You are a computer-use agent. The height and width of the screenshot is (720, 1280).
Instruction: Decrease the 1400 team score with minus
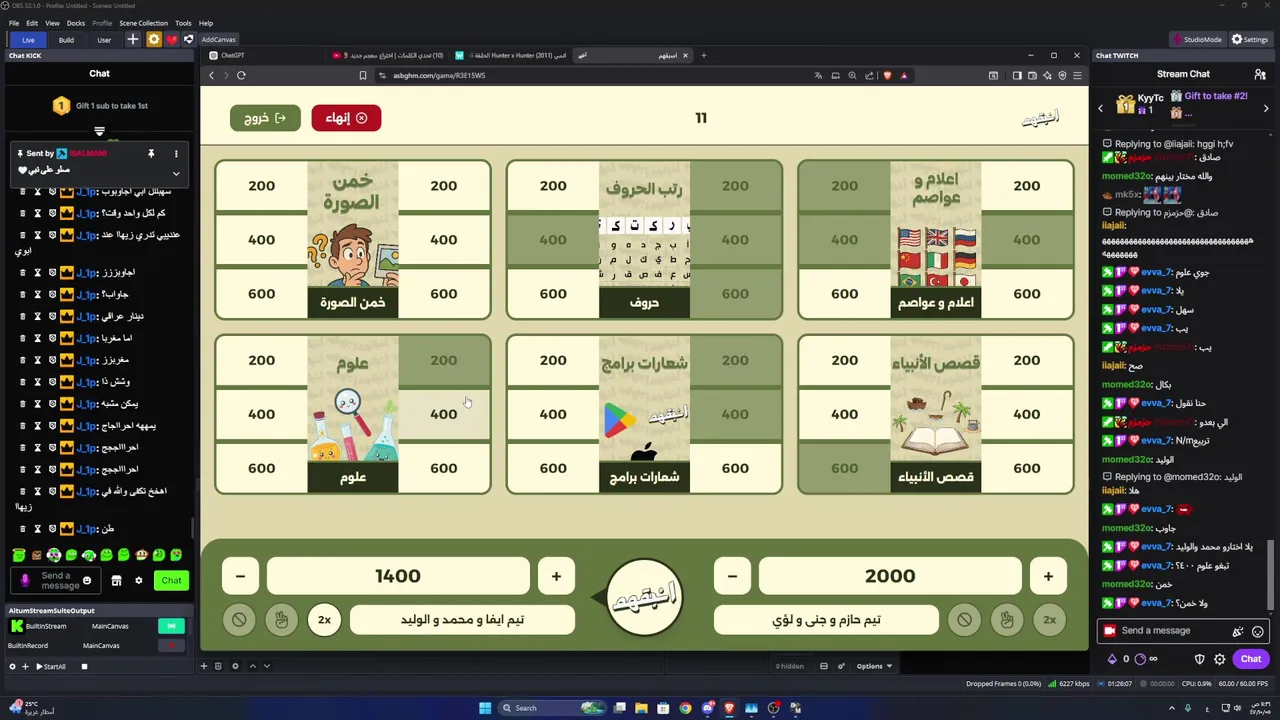tap(240, 576)
